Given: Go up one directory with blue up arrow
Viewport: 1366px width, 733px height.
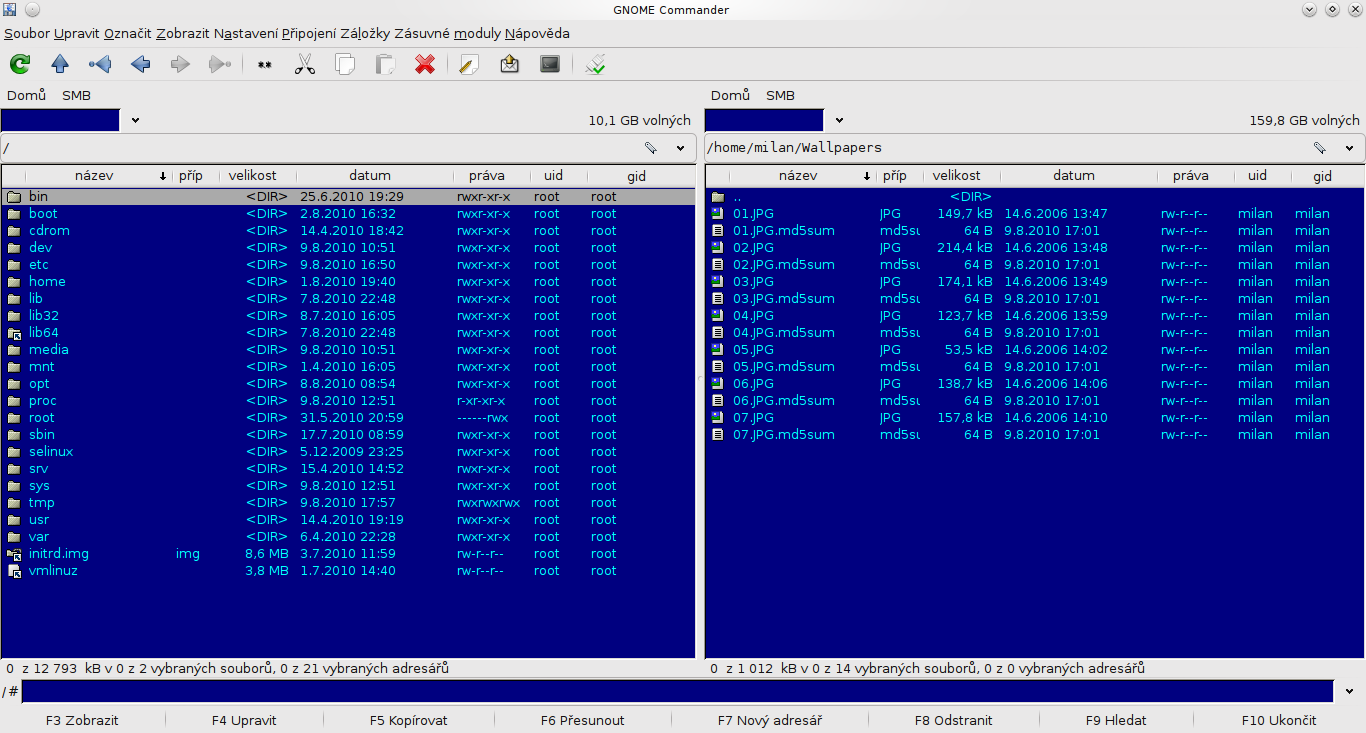Looking at the screenshot, I should (x=60, y=65).
